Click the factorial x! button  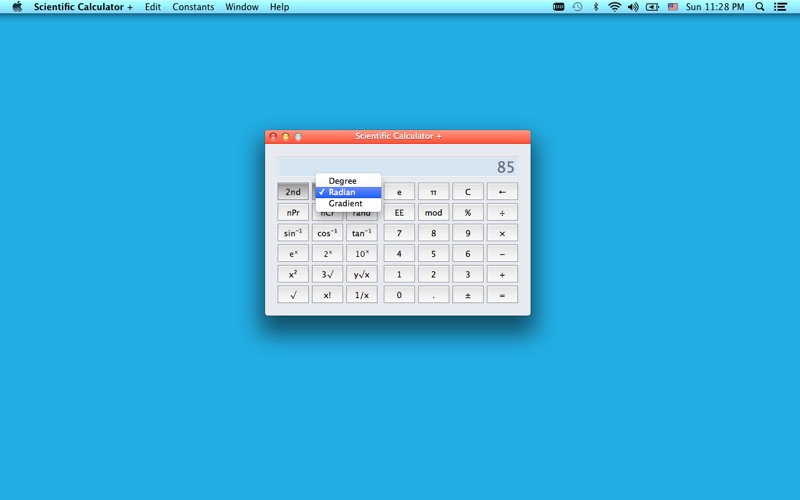click(x=327, y=294)
